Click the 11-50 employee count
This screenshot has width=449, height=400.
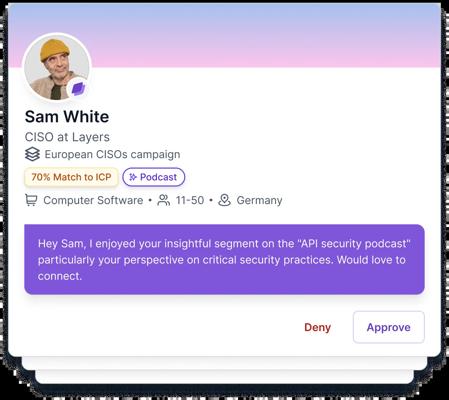click(x=190, y=200)
